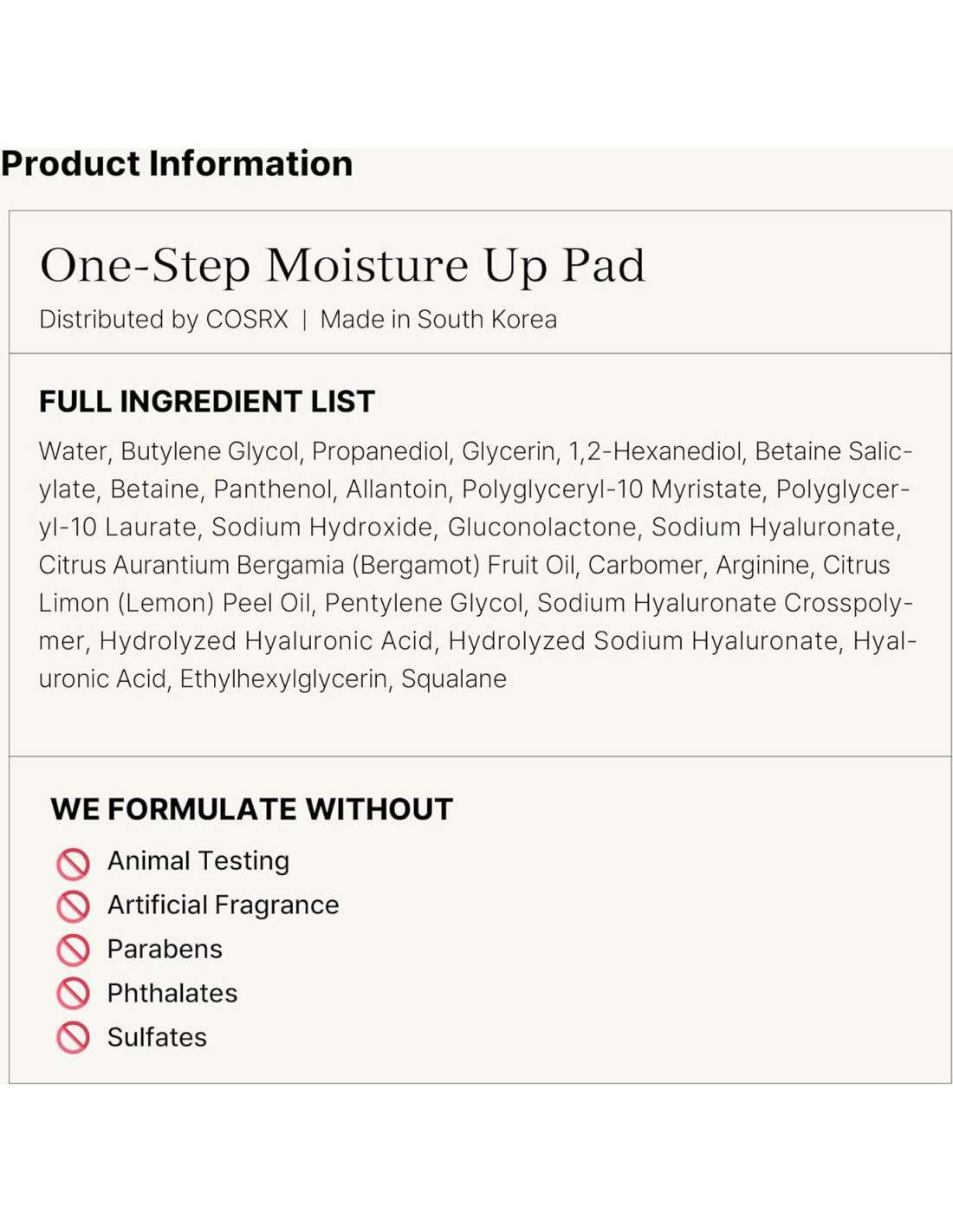
Task: Click the prohibition icon beside Artificial Fragrance
Action: point(74,906)
